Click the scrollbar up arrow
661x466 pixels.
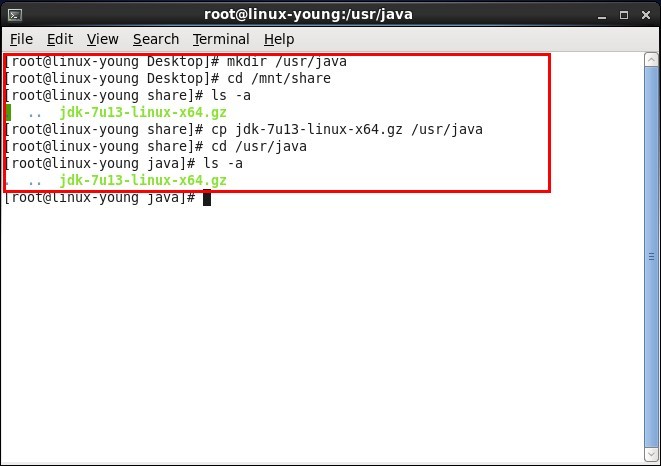tap(651, 60)
